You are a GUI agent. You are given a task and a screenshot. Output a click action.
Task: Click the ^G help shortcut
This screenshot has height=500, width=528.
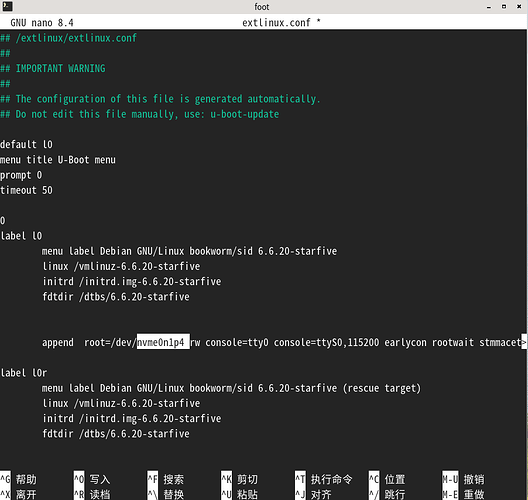tap(19, 478)
